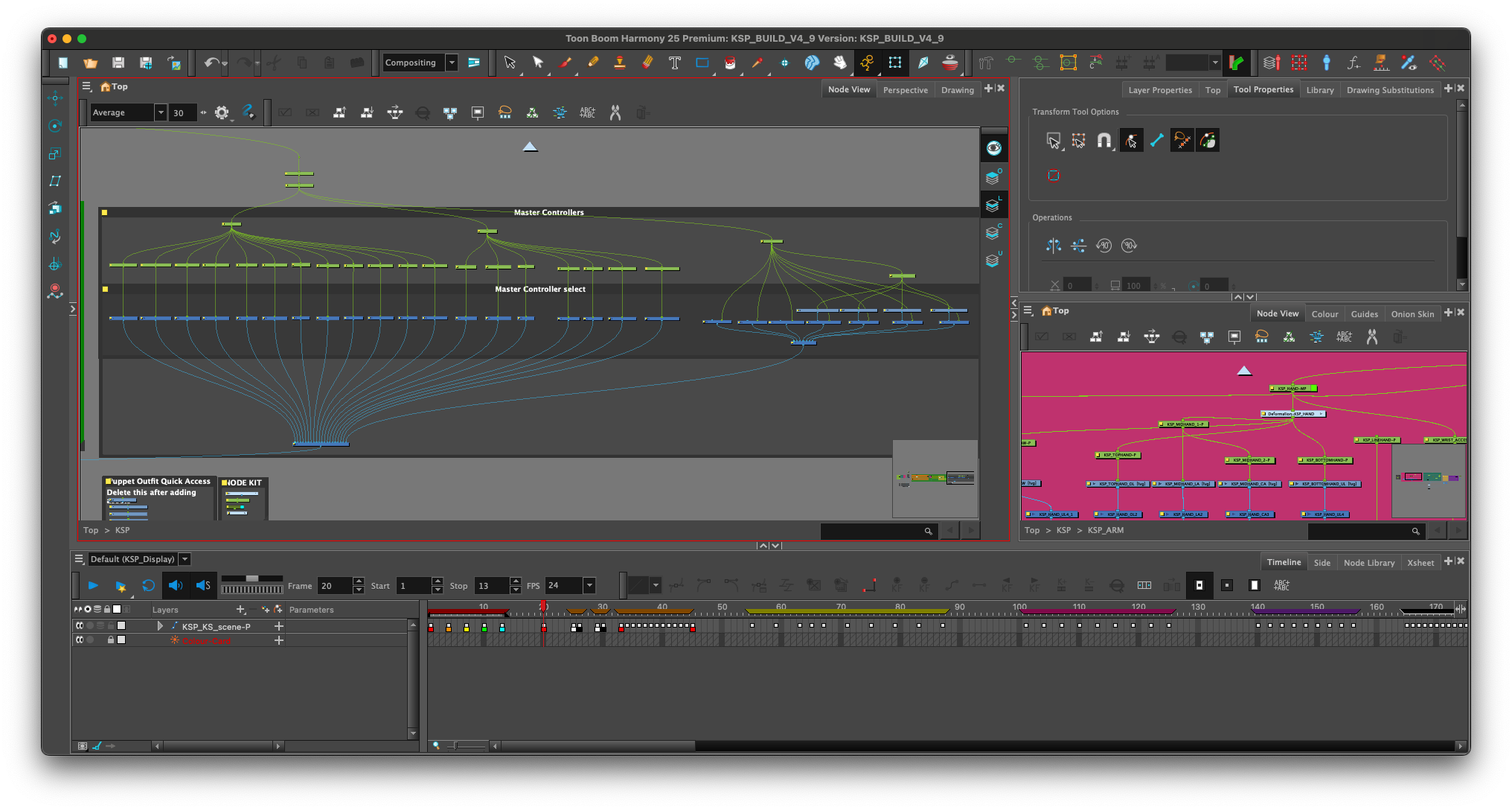Toggle the loop playback button
Viewport: 1512px width, 810px height.
pos(148,586)
